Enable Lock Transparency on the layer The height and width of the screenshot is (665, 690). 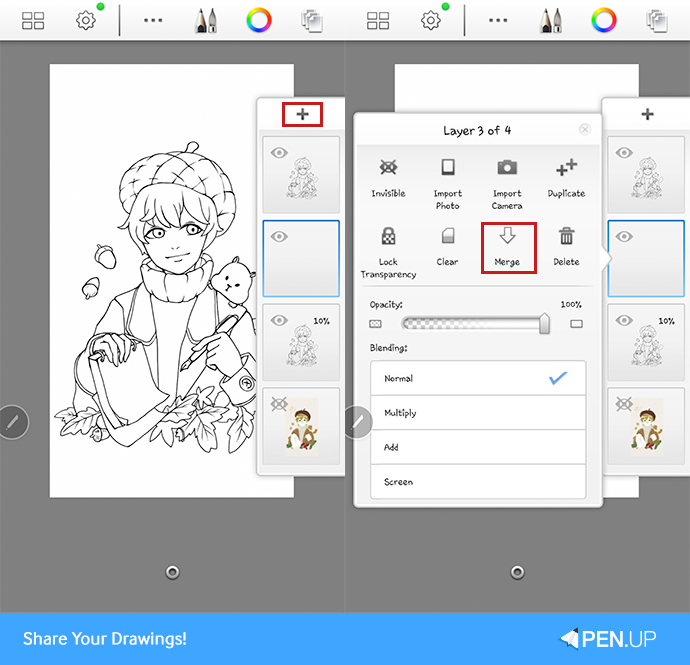(388, 252)
